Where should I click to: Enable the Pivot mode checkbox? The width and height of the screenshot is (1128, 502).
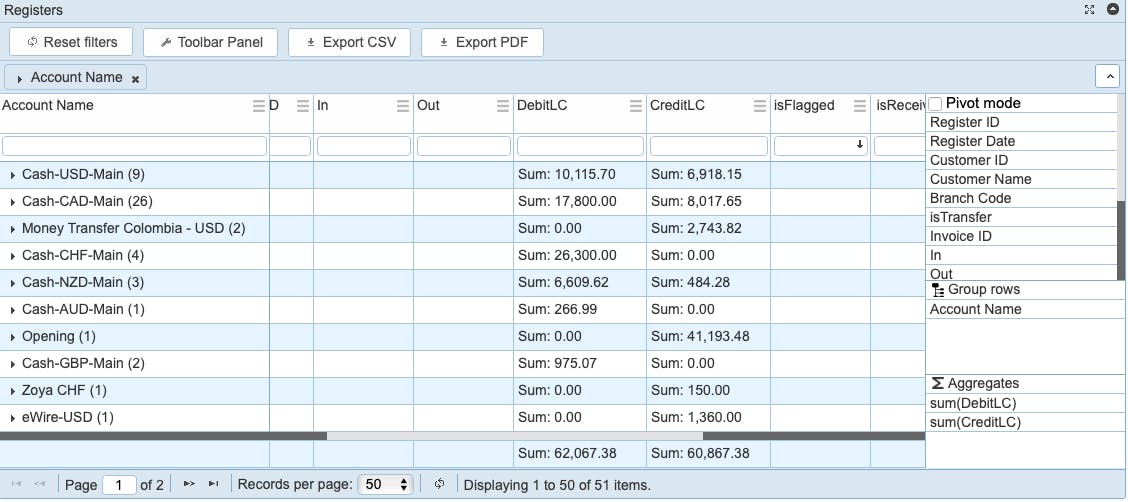point(936,104)
